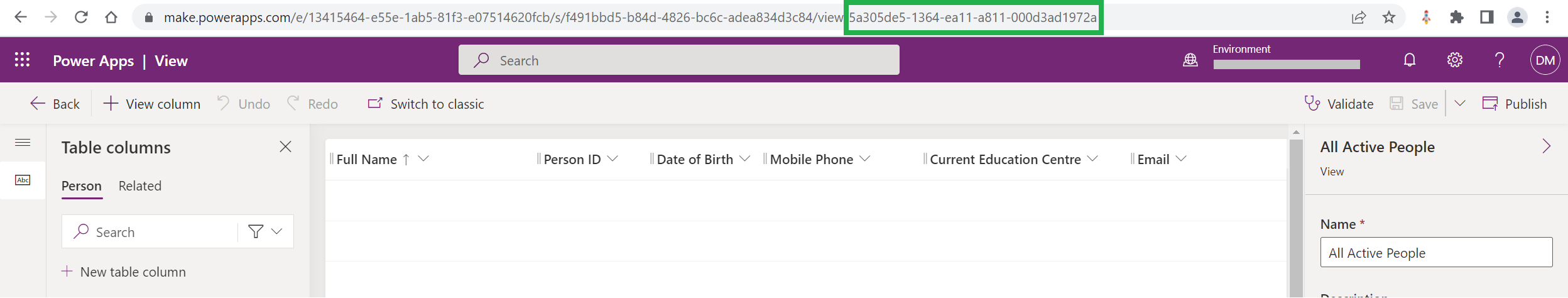The width and height of the screenshot is (1568, 298).
Task: Expand the Full Name column dropdown
Action: tap(423, 159)
